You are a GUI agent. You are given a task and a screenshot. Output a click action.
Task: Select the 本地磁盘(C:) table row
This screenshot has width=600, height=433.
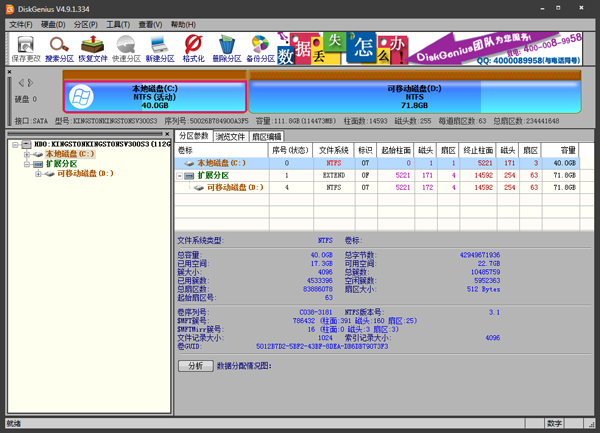click(x=377, y=163)
